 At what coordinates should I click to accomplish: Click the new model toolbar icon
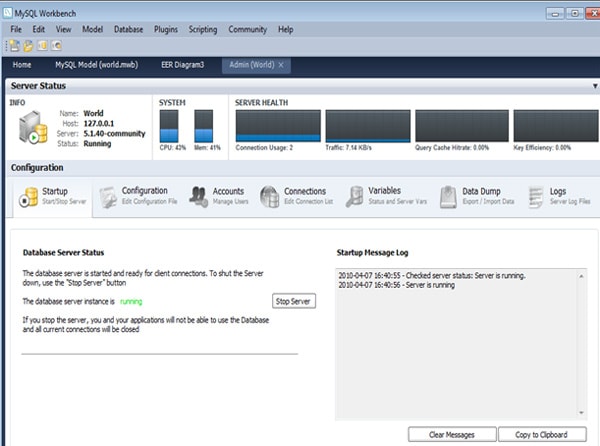point(14,46)
